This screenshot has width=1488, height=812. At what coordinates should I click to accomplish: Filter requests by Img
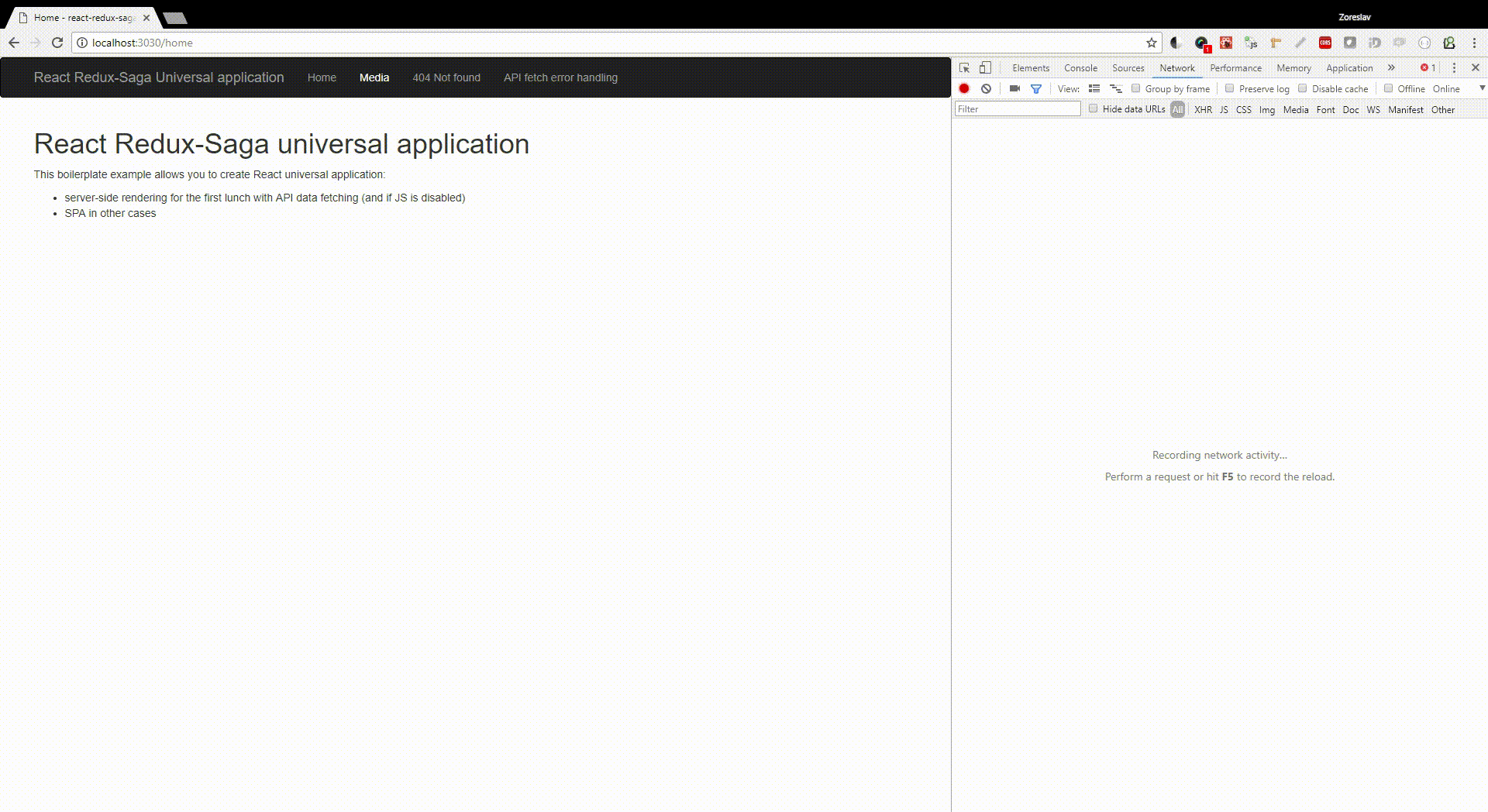pyautogui.click(x=1267, y=110)
